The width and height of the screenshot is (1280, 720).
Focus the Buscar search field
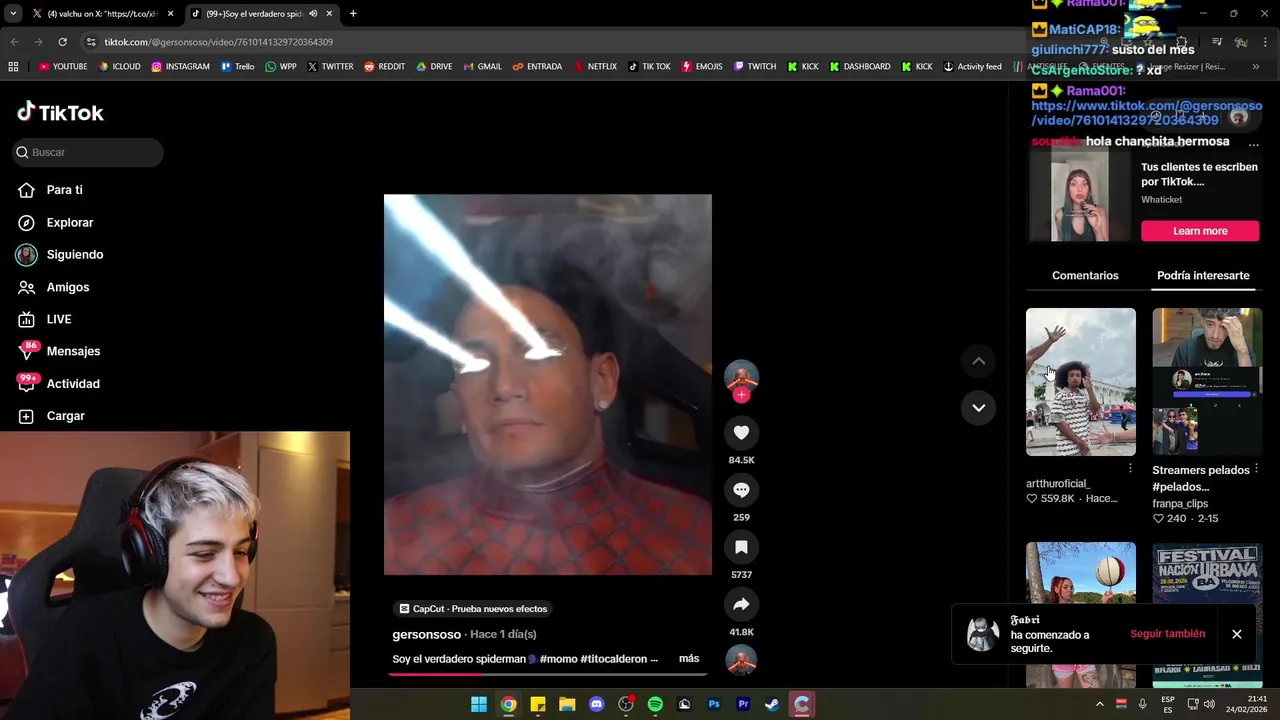point(88,152)
